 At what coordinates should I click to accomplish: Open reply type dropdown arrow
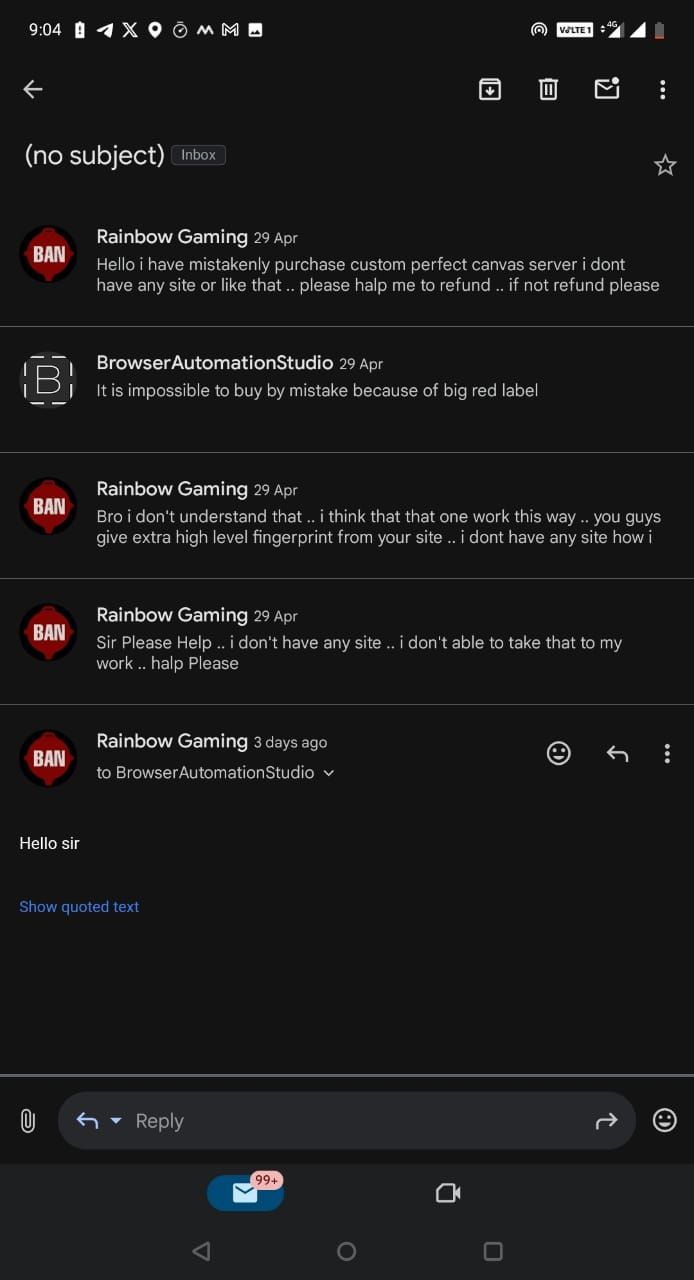[115, 1121]
